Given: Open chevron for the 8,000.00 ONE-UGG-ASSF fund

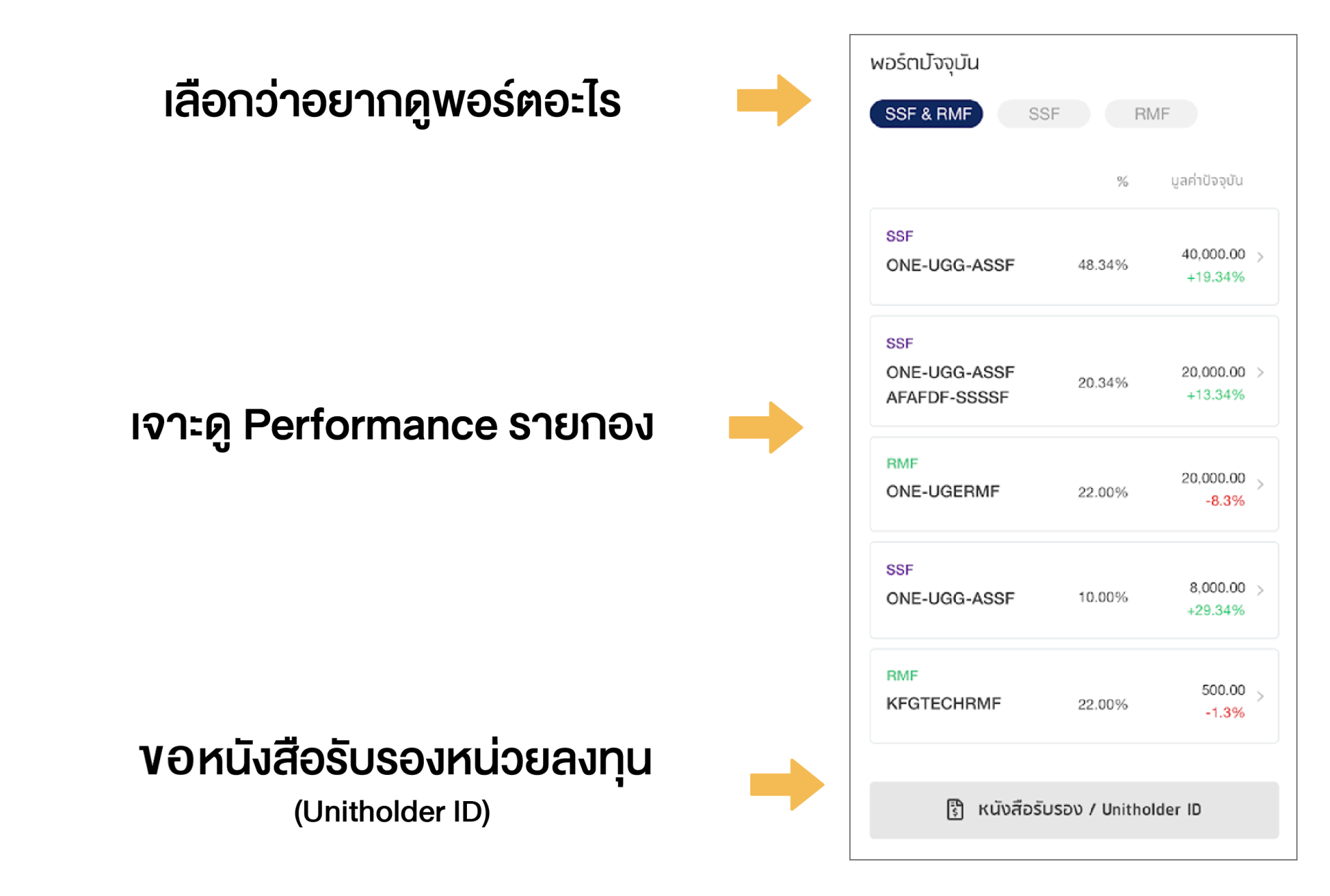Looking at the screenshot, I should tap(1261, 590).
